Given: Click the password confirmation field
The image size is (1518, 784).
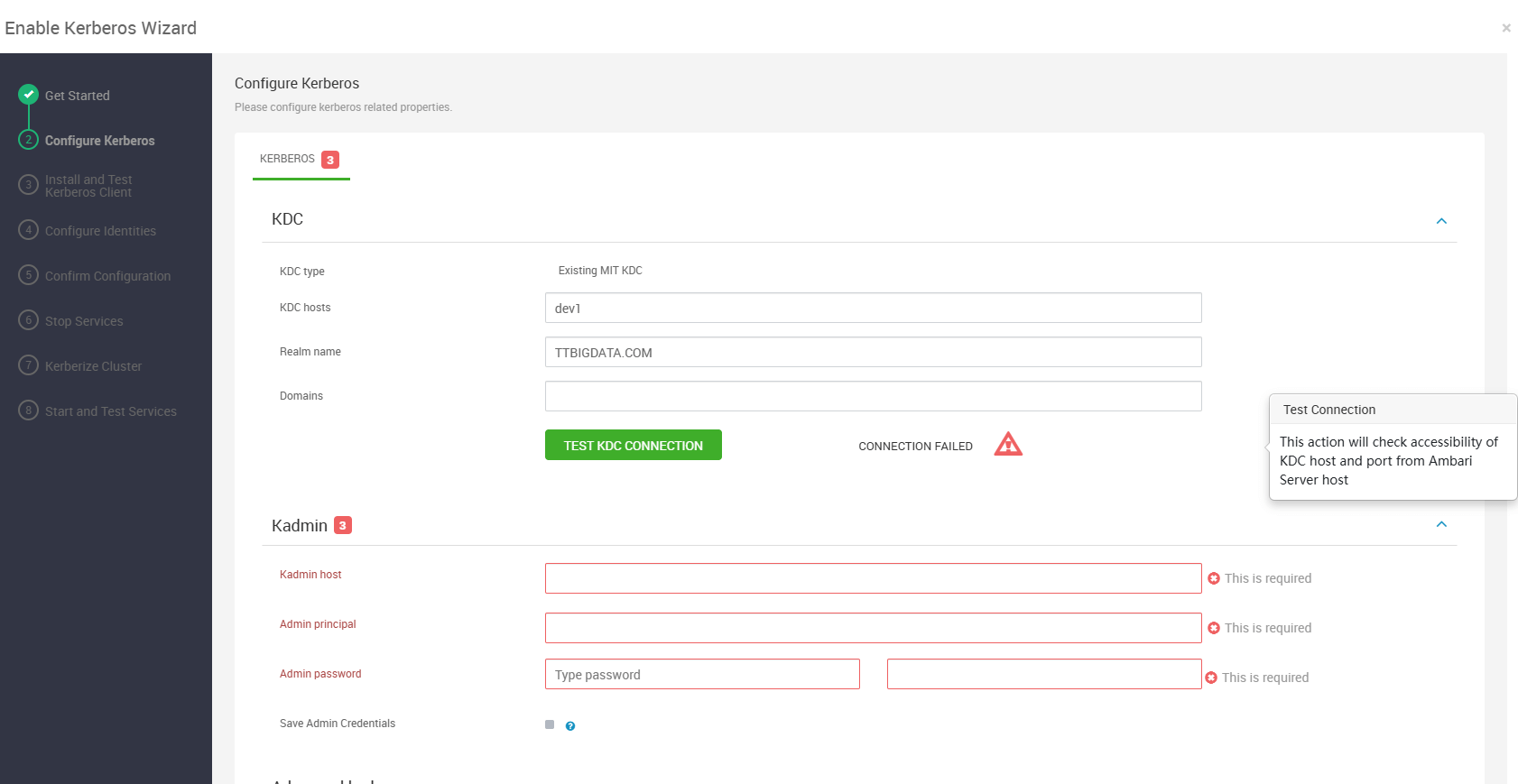Looking at the screenshot, I should 1044,674.
